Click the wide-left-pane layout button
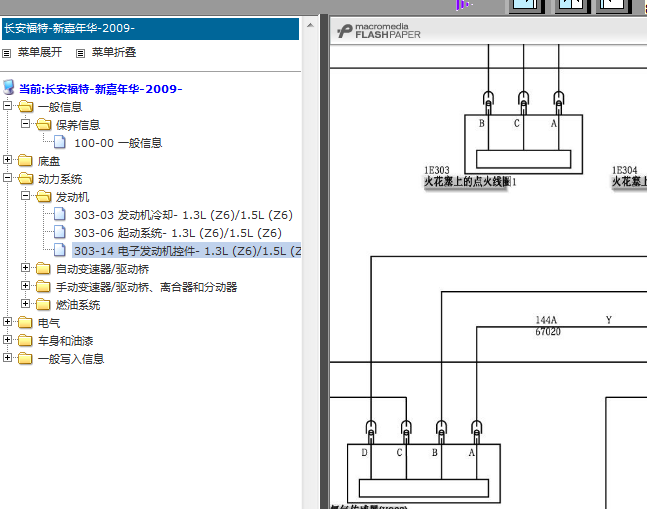Screen dimensions: 647x509 [x=527, y=6]
